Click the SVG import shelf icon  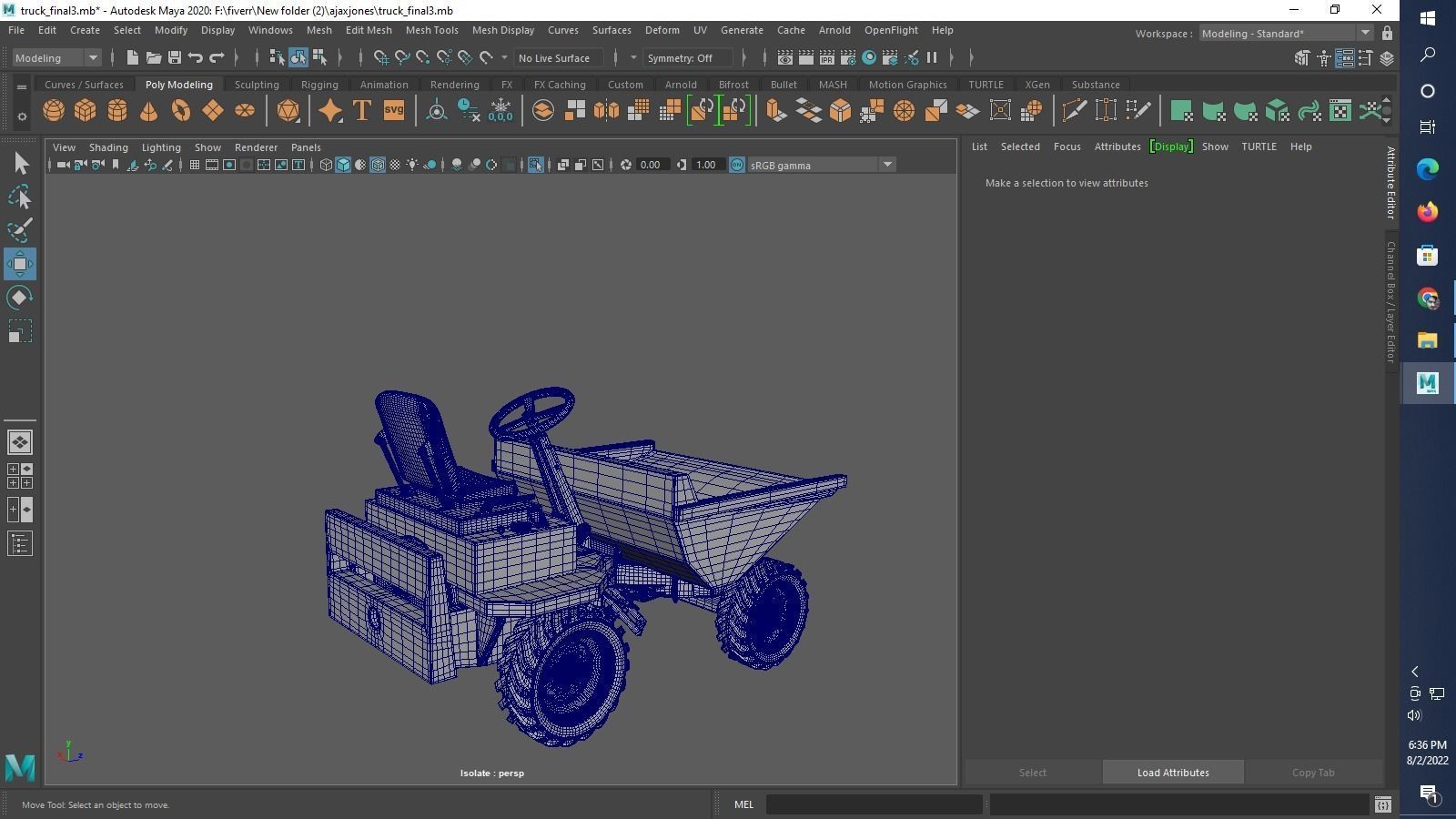point(393,111)
